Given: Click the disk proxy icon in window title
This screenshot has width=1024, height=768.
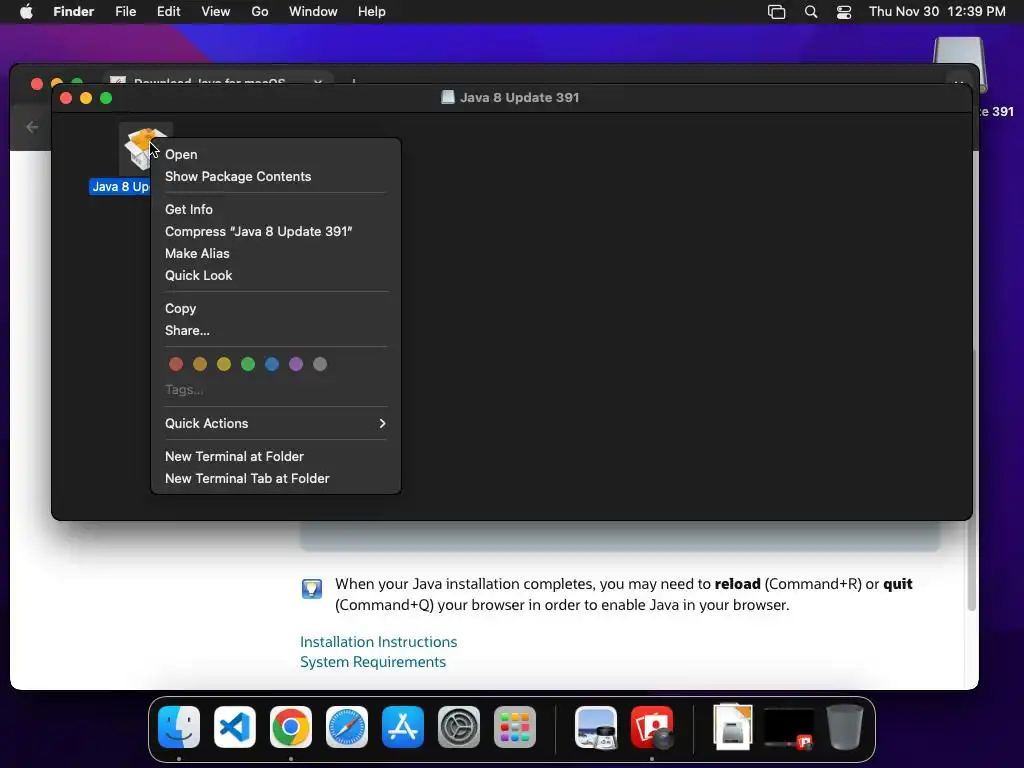Looking at the screenshot, I should coord(447,97).
